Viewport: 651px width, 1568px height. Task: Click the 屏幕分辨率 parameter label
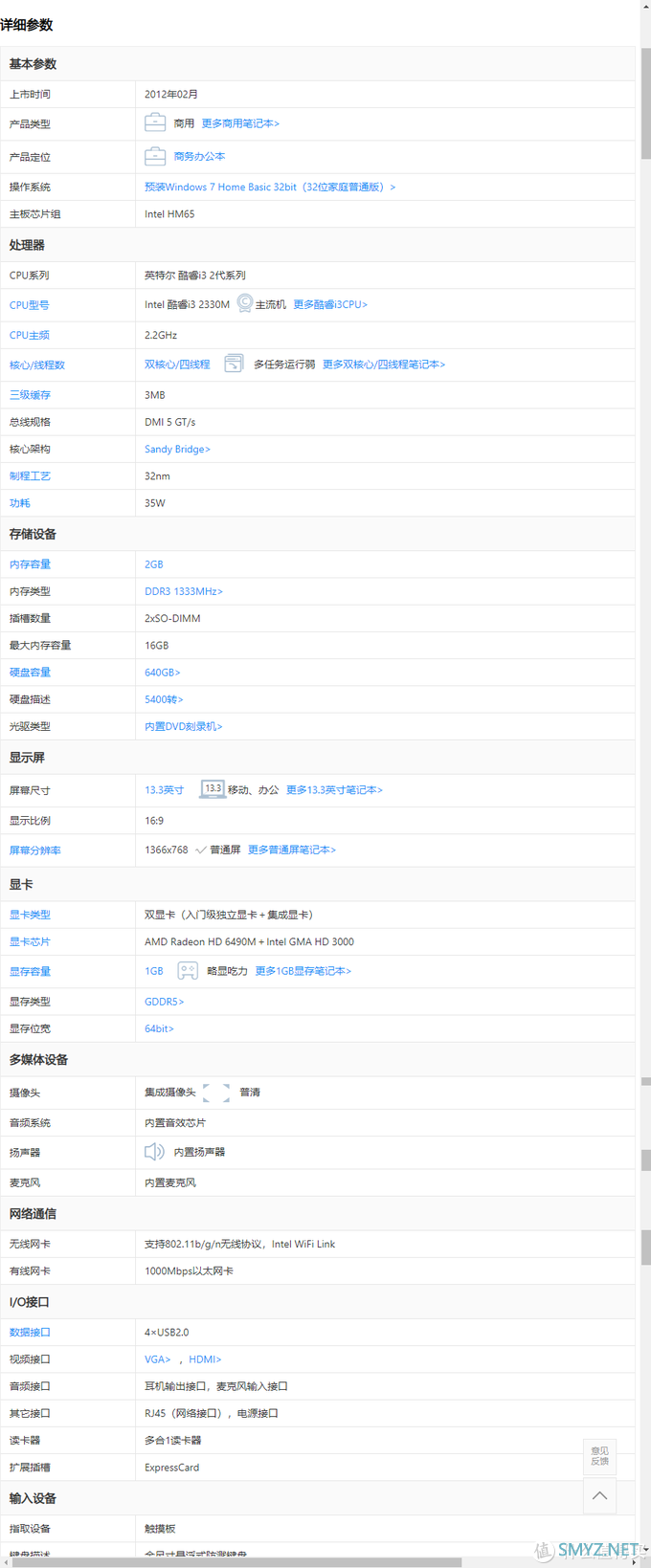click(35, 850)
